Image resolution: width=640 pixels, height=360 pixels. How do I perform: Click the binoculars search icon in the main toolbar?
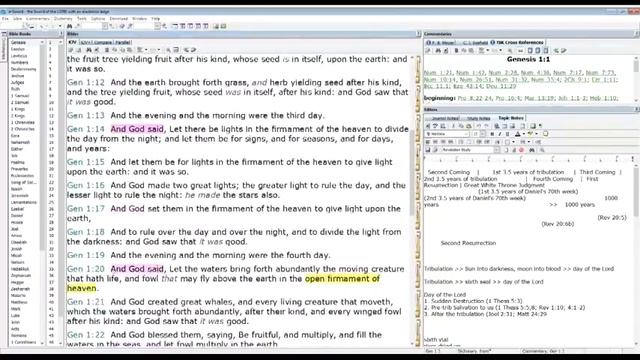pos(70,26)
